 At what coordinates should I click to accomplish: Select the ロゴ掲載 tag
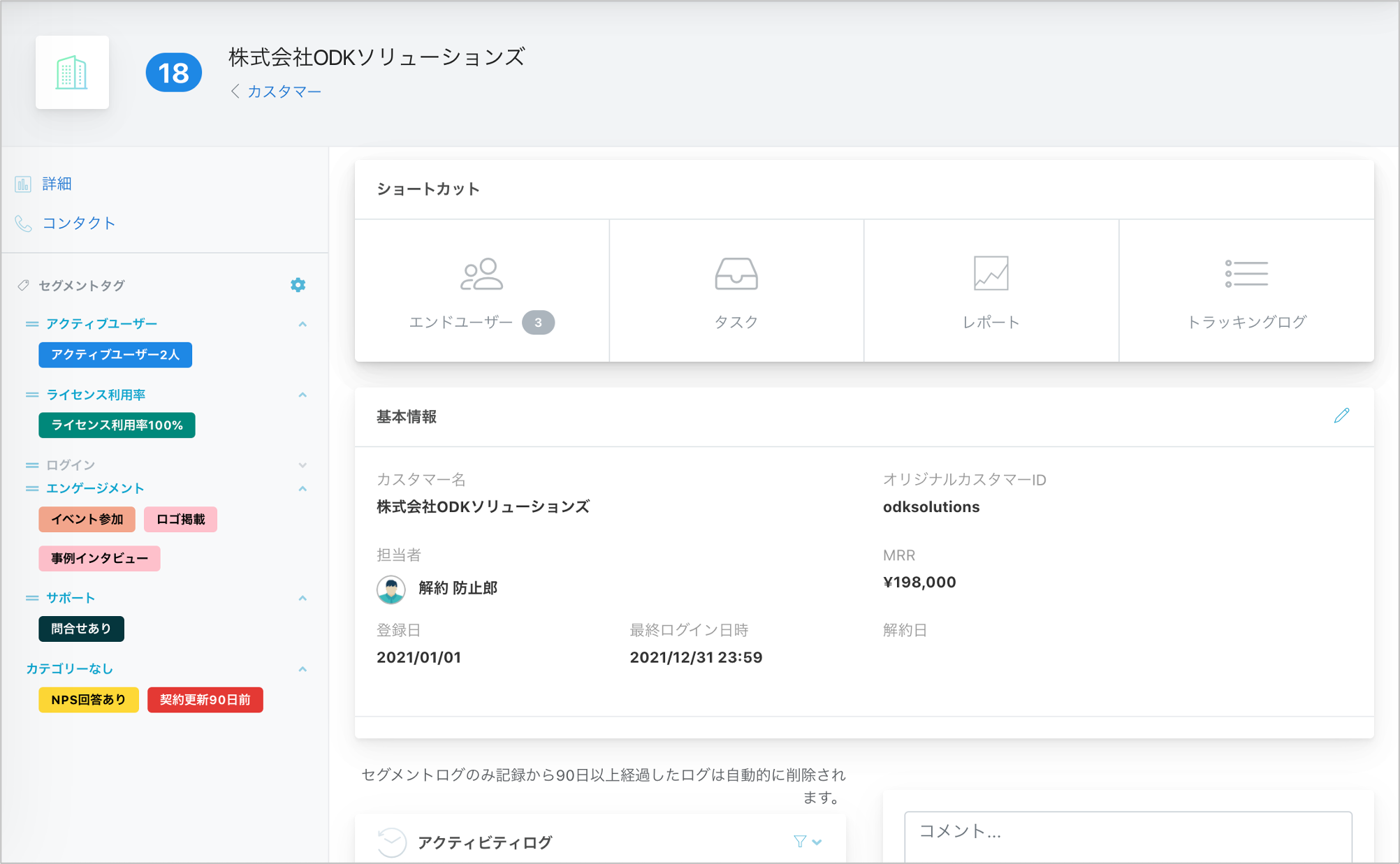click(x=180, y=519)
